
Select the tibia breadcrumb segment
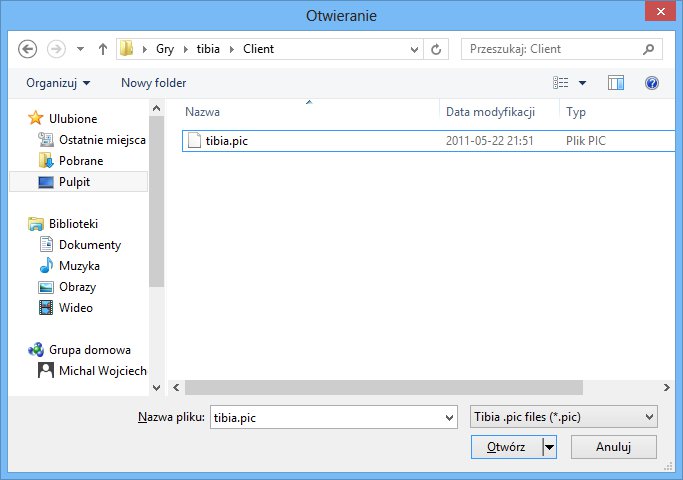click(208, 49)
